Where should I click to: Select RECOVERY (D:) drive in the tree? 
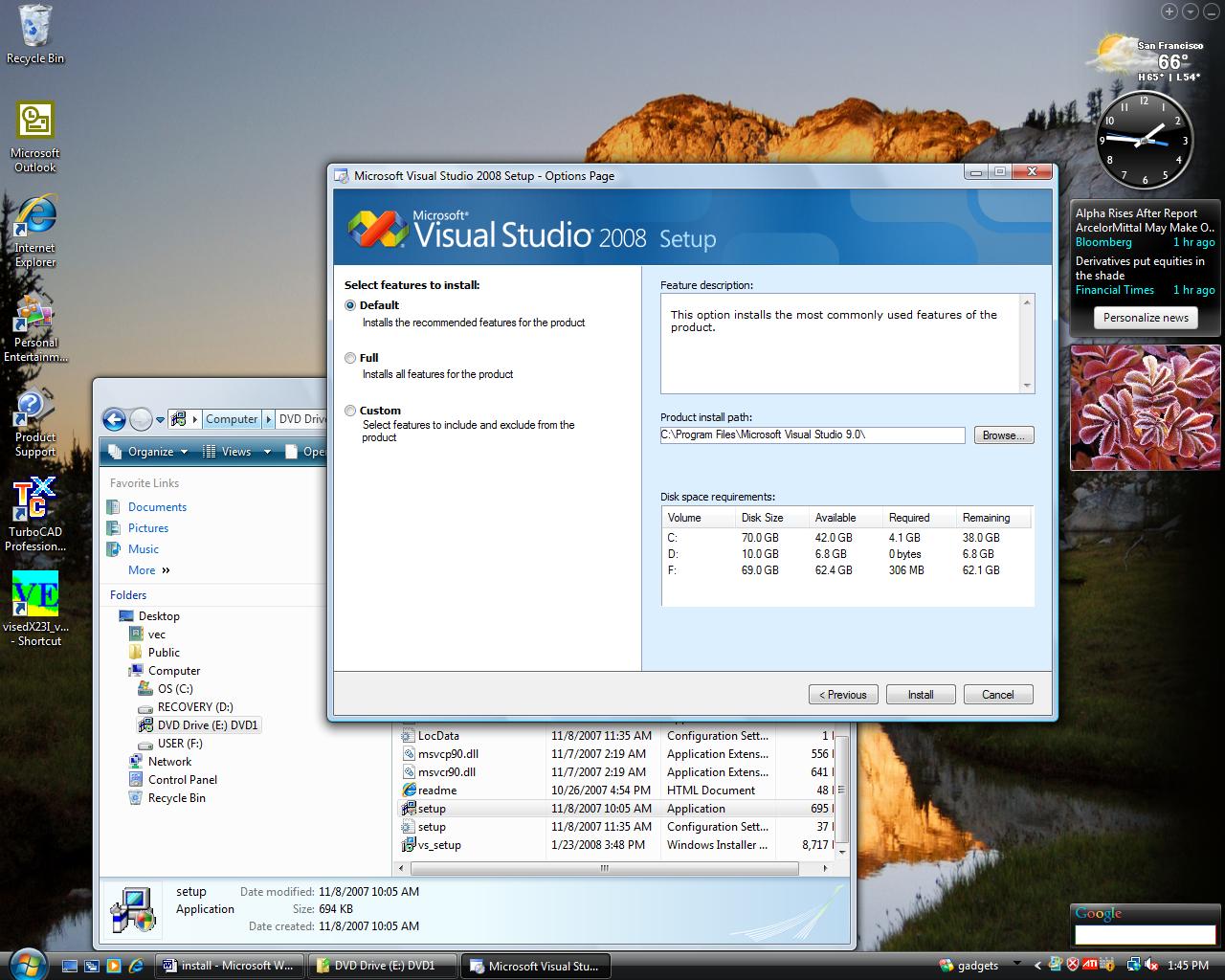click(x=195, y=707)
